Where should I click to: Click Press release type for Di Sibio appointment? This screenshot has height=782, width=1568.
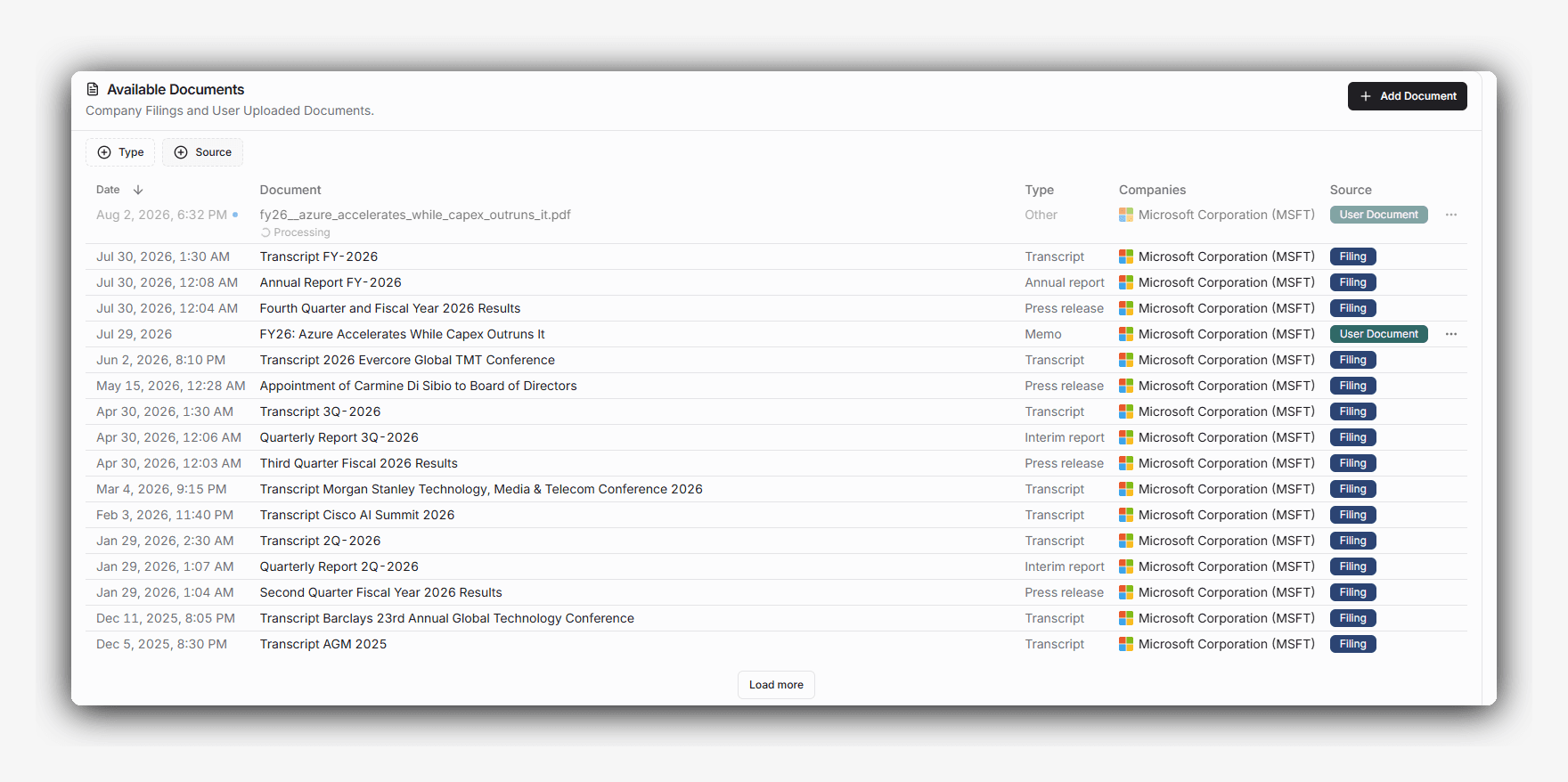tap(1064, 386)
